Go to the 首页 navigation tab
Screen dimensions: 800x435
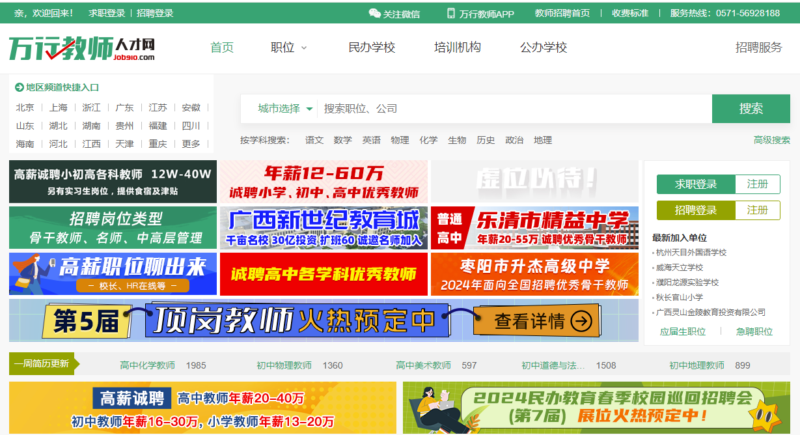coord(222,47)
